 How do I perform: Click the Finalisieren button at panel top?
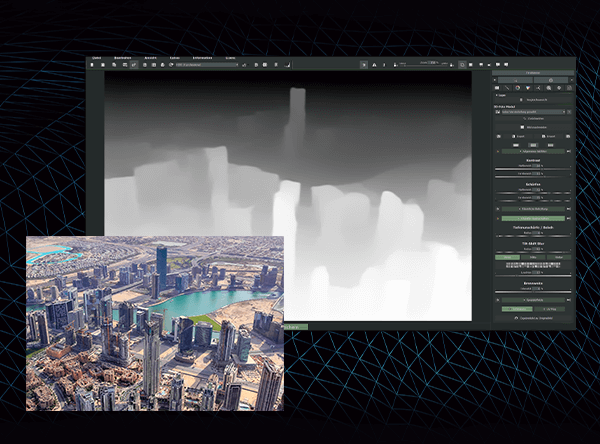tap(533, 75)
